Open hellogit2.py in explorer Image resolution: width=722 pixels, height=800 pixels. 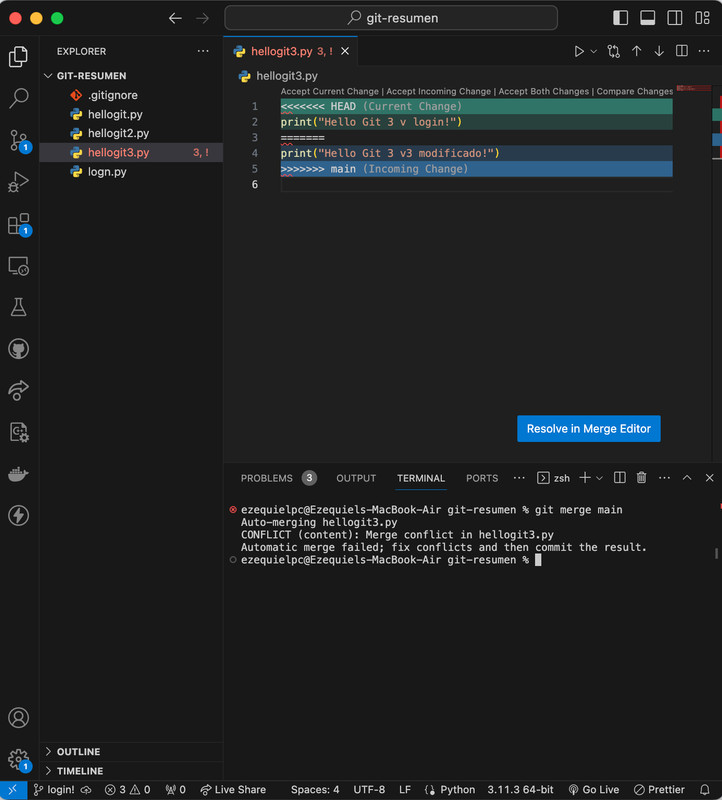click(131, 133)
